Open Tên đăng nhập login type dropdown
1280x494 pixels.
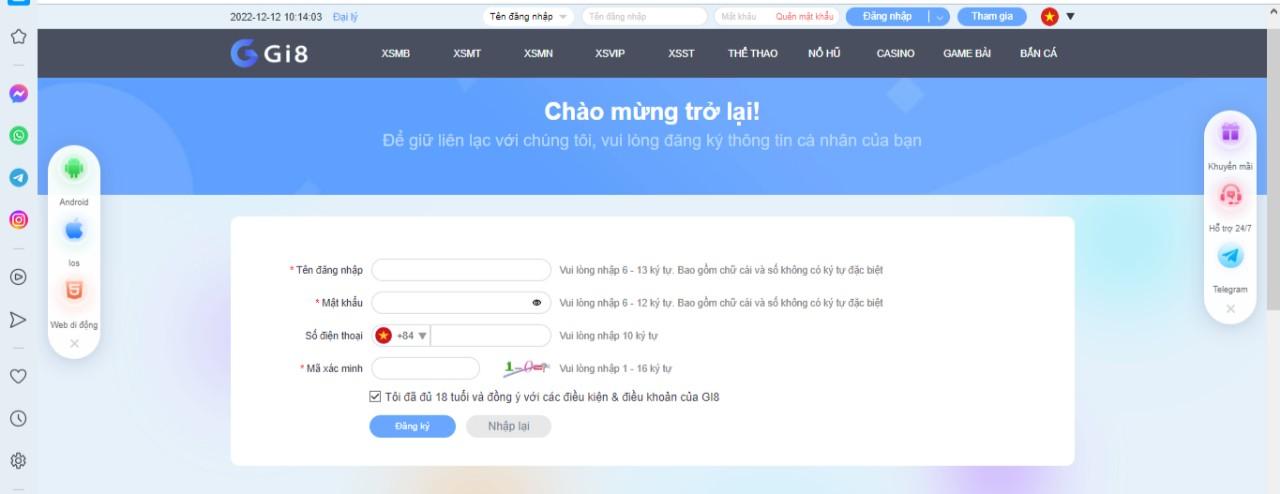point(528,16)
